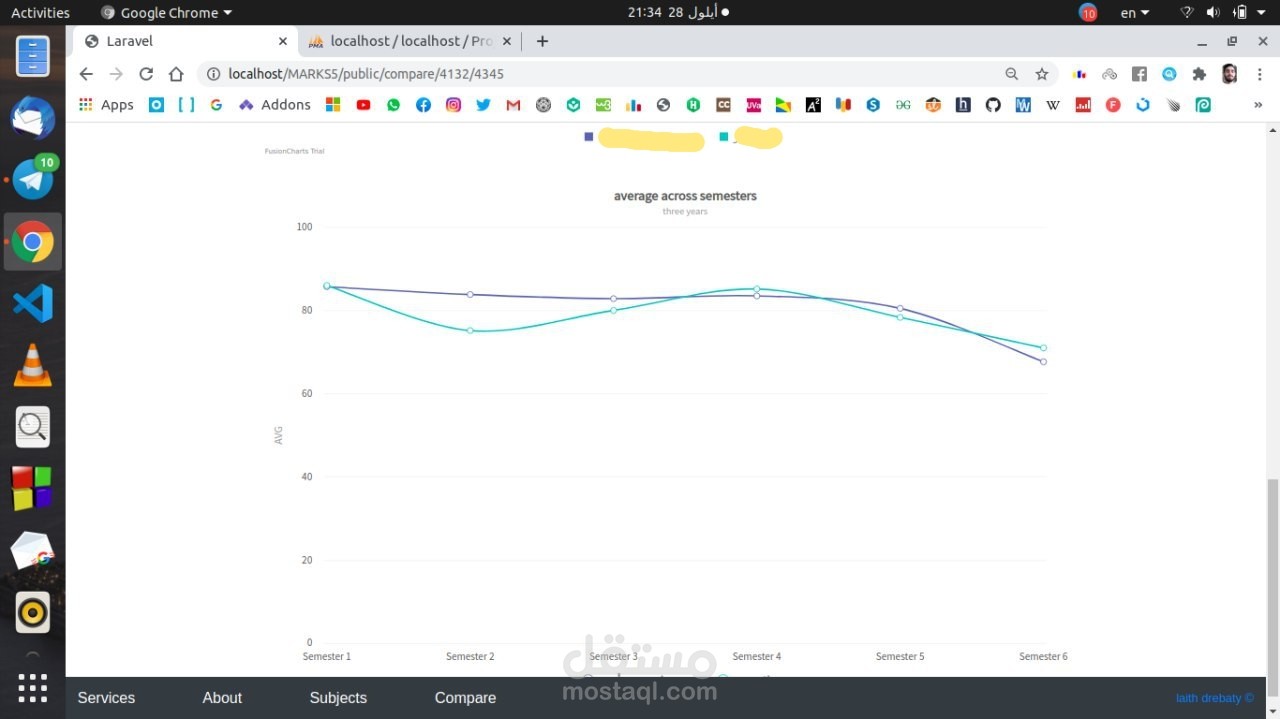This screenshot has height=719, width=1280.
Task: Open the zoom magnifier icon in address bar
Action: [1012, 74]
